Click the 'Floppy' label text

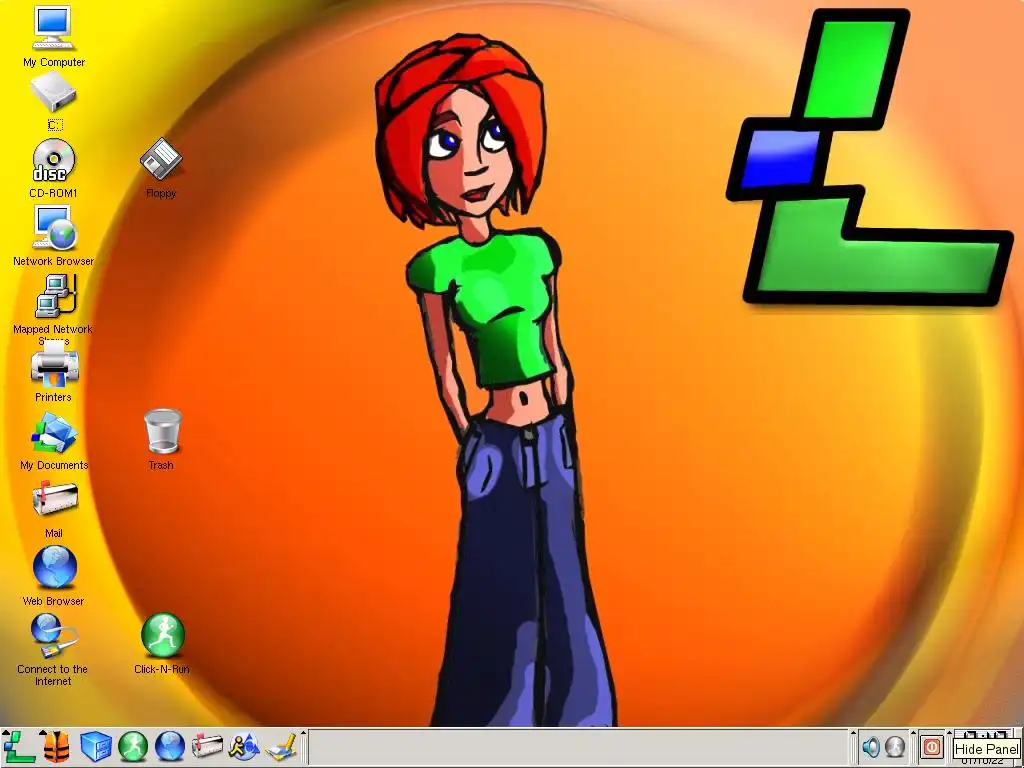[161, 193]
